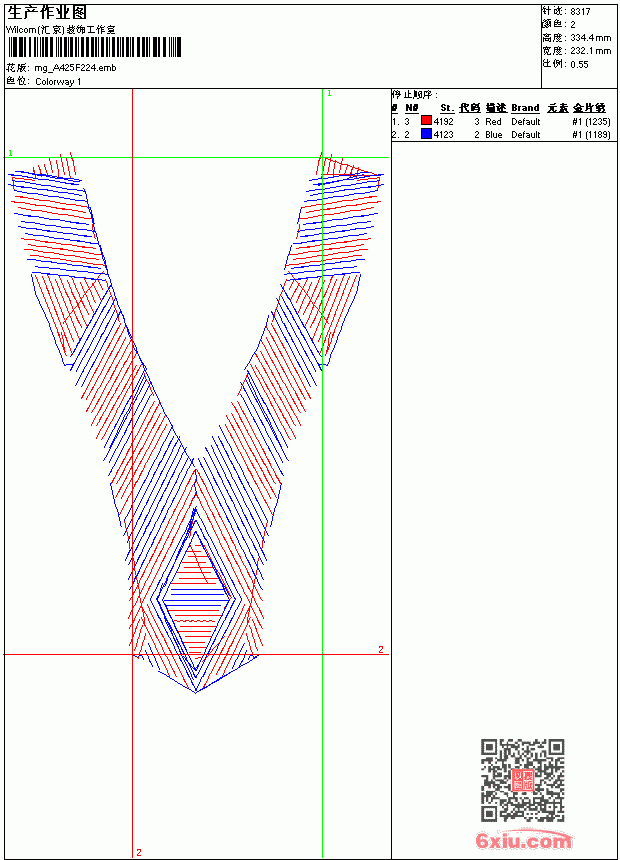The image size is (620, 860).
Task: Click the 生产作业图 title
Action: 46,12
